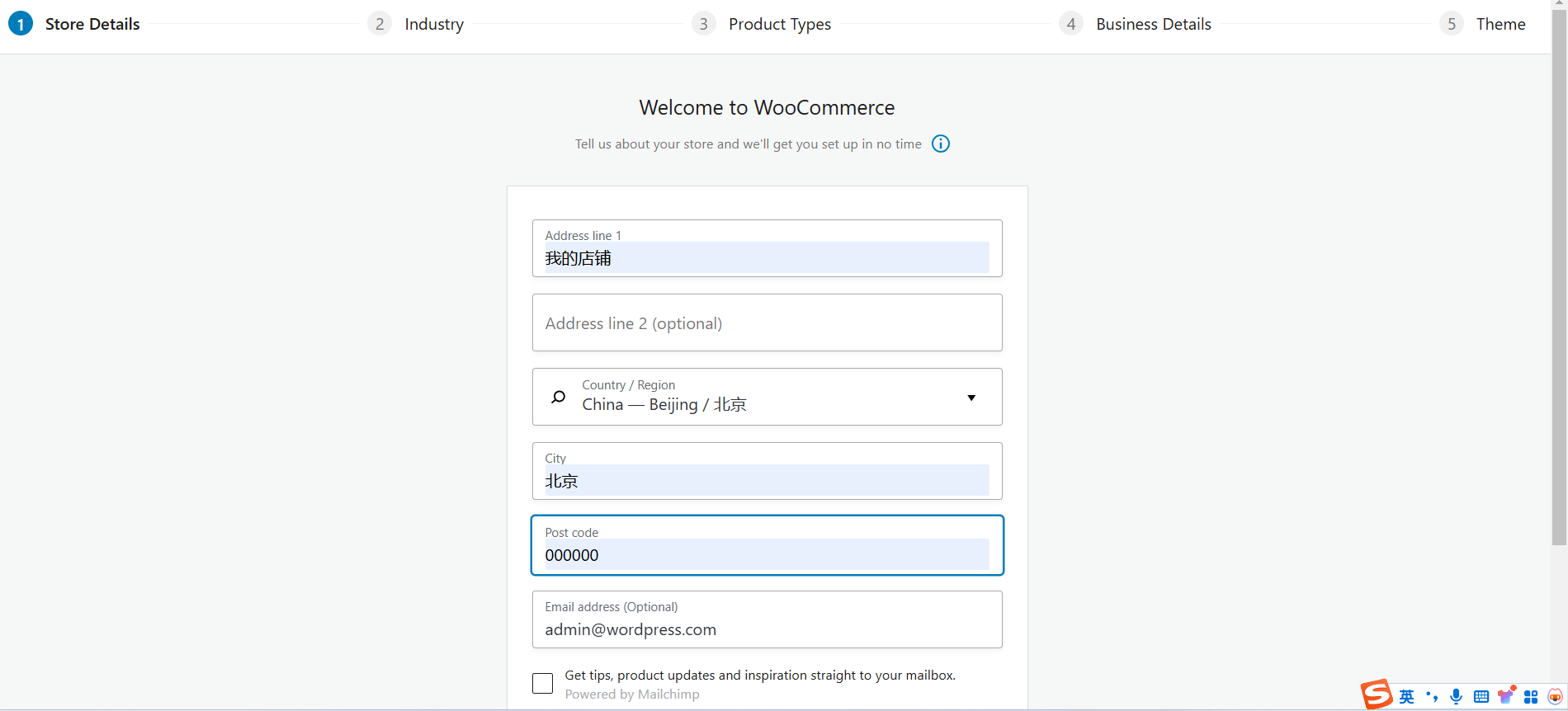This screenshot has height=711, width=1568.
Task: Click the Address line 2 field
Action: click(767, 323)
